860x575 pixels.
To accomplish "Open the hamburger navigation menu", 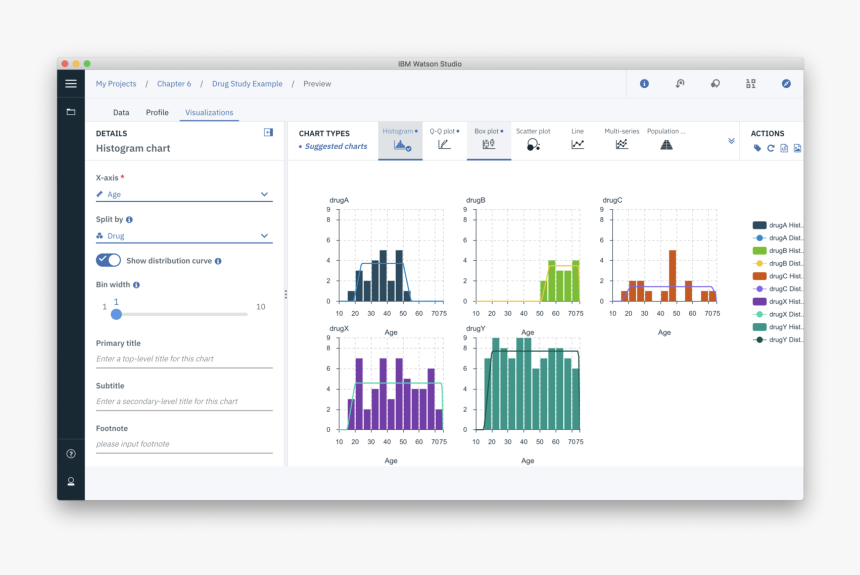I will [x=71, y=84].
